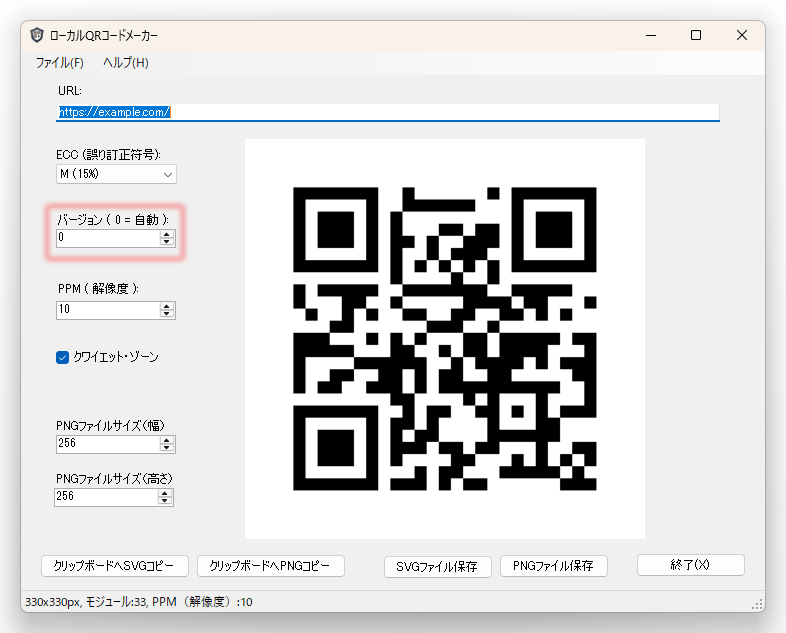
Task: Open the ファイル(F) menu
Action: tap(59, 63)
